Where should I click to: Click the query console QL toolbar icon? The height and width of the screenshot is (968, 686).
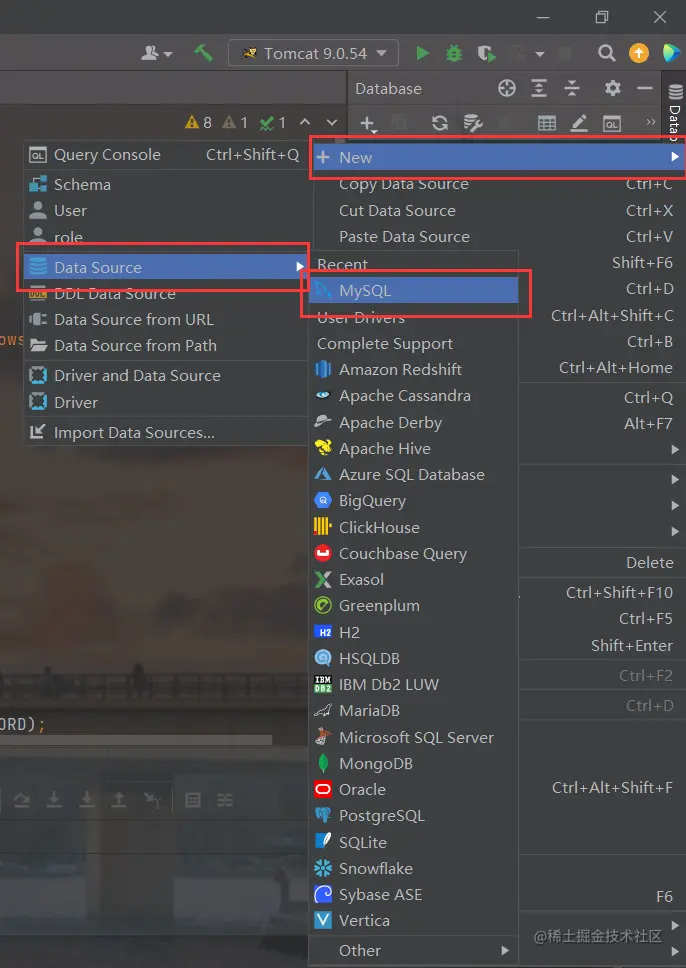coord(612,123)
